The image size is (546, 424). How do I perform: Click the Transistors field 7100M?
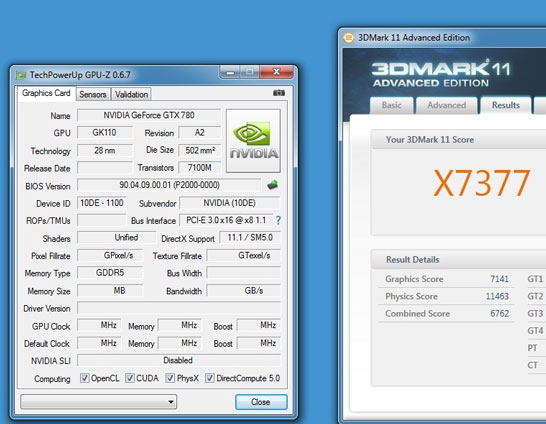[200, 168]
